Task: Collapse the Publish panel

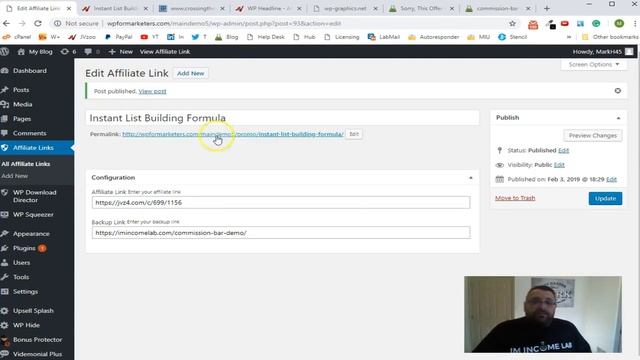Action: pos(618,118)
